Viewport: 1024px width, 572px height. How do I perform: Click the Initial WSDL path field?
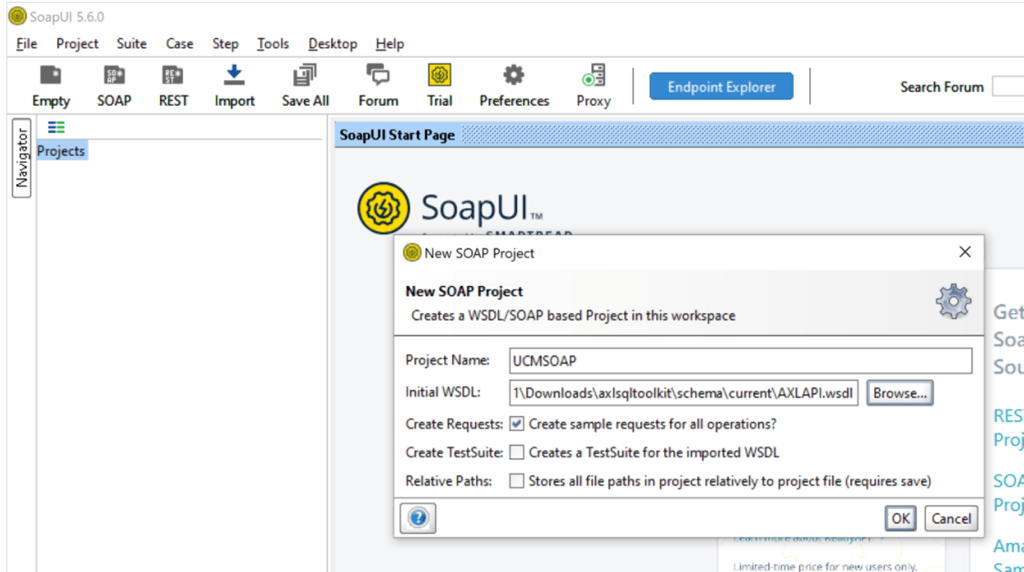click(683, 393)
